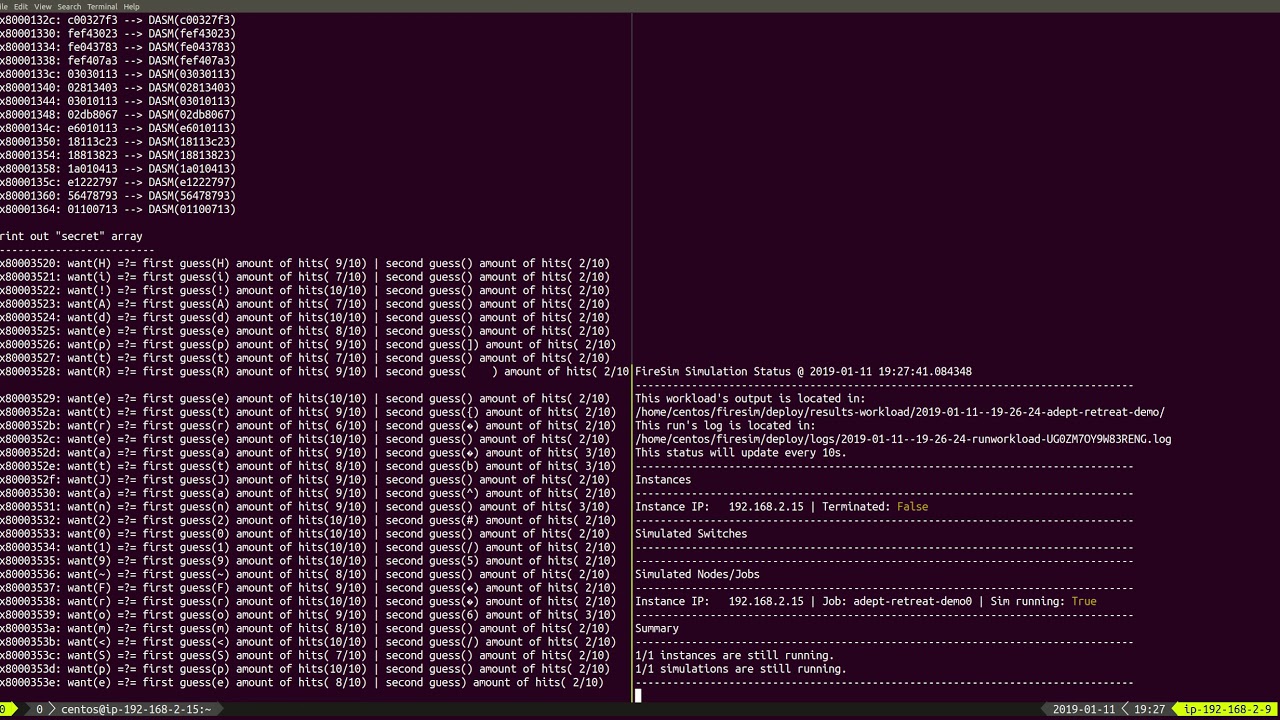Click the 'This status will update every 10s.' line
Screen dimensions: 1280x720
click(x=740, y=452)
